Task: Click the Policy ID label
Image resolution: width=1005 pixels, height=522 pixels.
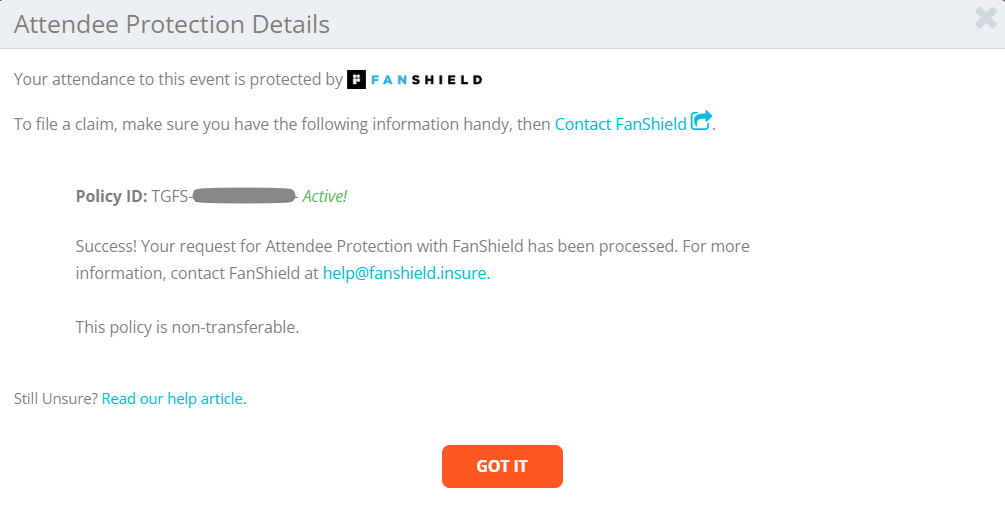Action: tap(112, 196)
